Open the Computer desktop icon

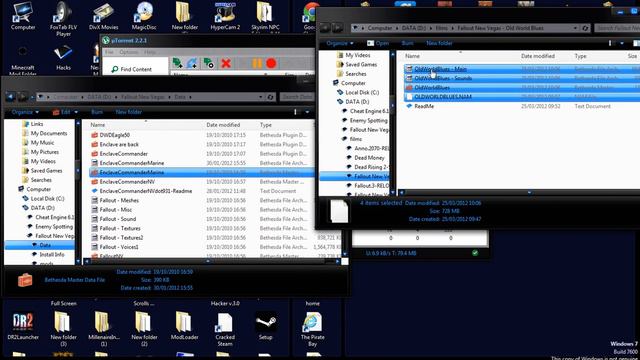pyautogui.click(x=22, y=16)
